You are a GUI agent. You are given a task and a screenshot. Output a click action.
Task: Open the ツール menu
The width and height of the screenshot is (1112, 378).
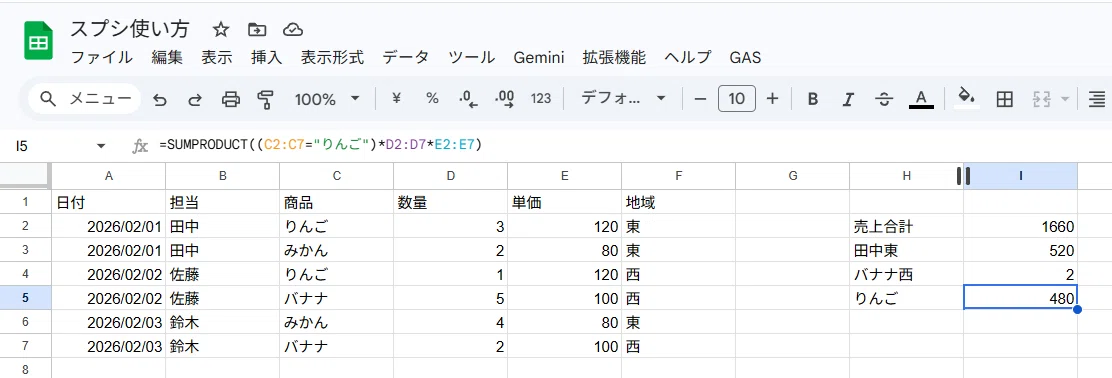[x=472, y=58]
